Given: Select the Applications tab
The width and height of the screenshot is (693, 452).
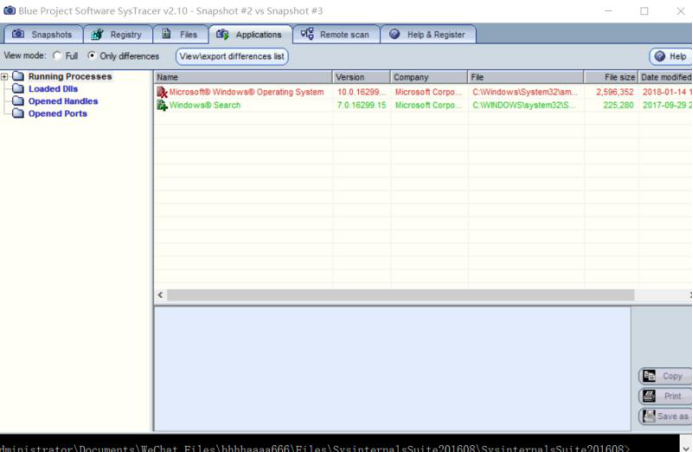Looking at the screenshot, I should click(x=251, y=34).
